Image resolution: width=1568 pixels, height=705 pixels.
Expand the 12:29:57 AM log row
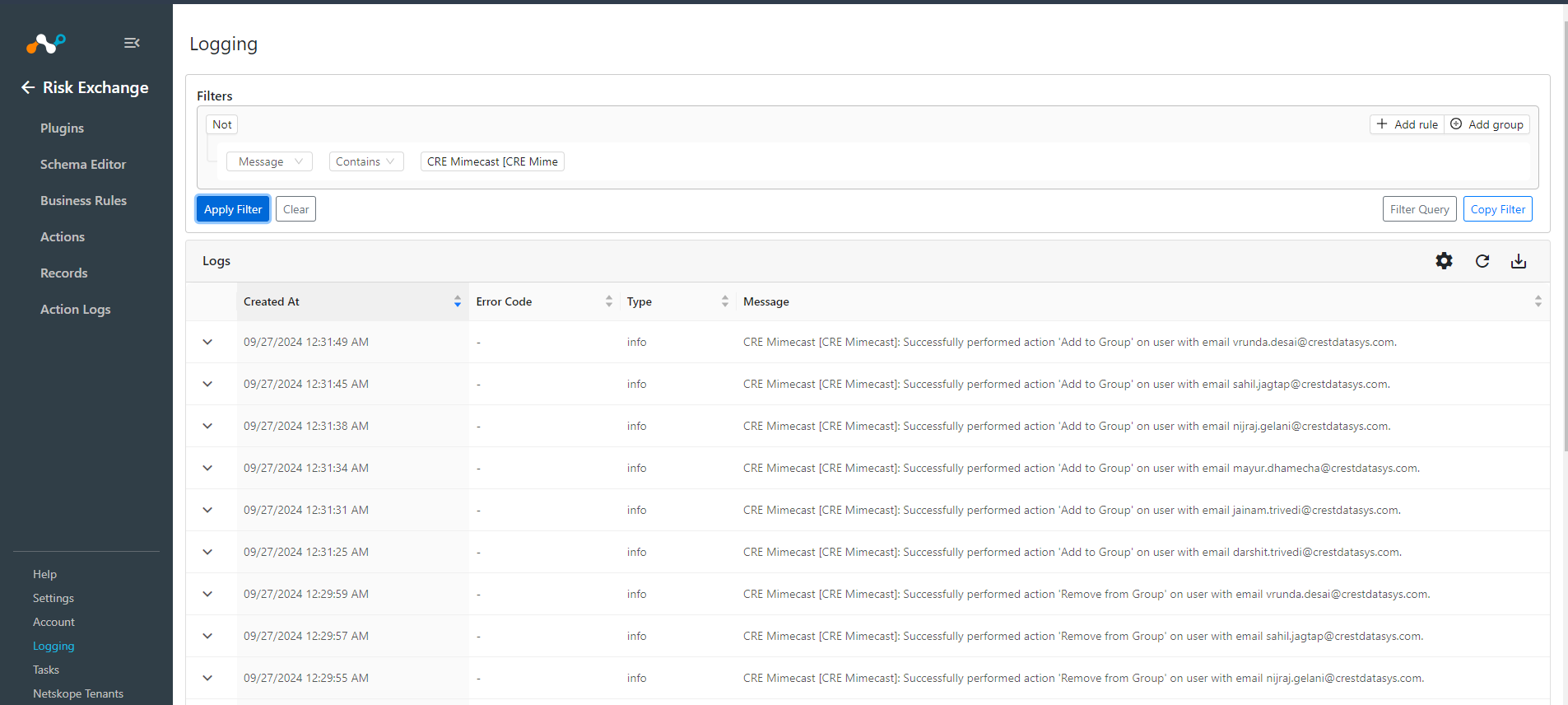click(x=207, y=636)
